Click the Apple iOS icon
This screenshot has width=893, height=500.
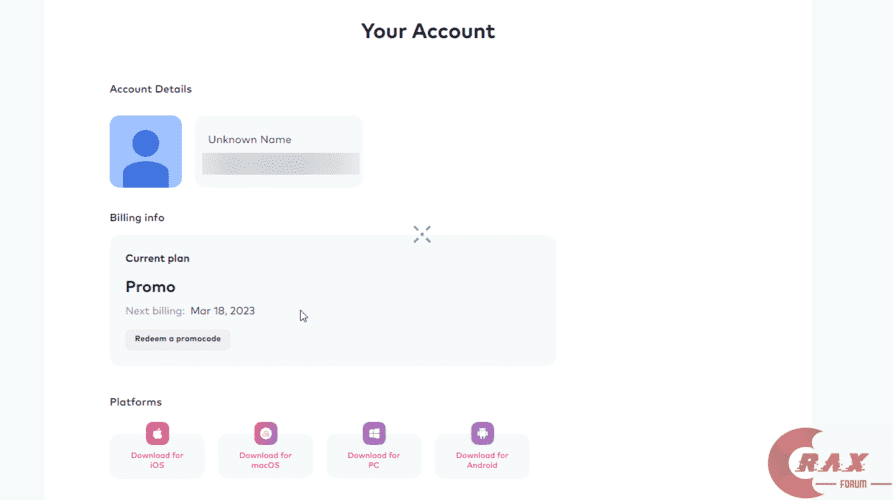click(x=157, y=433)
